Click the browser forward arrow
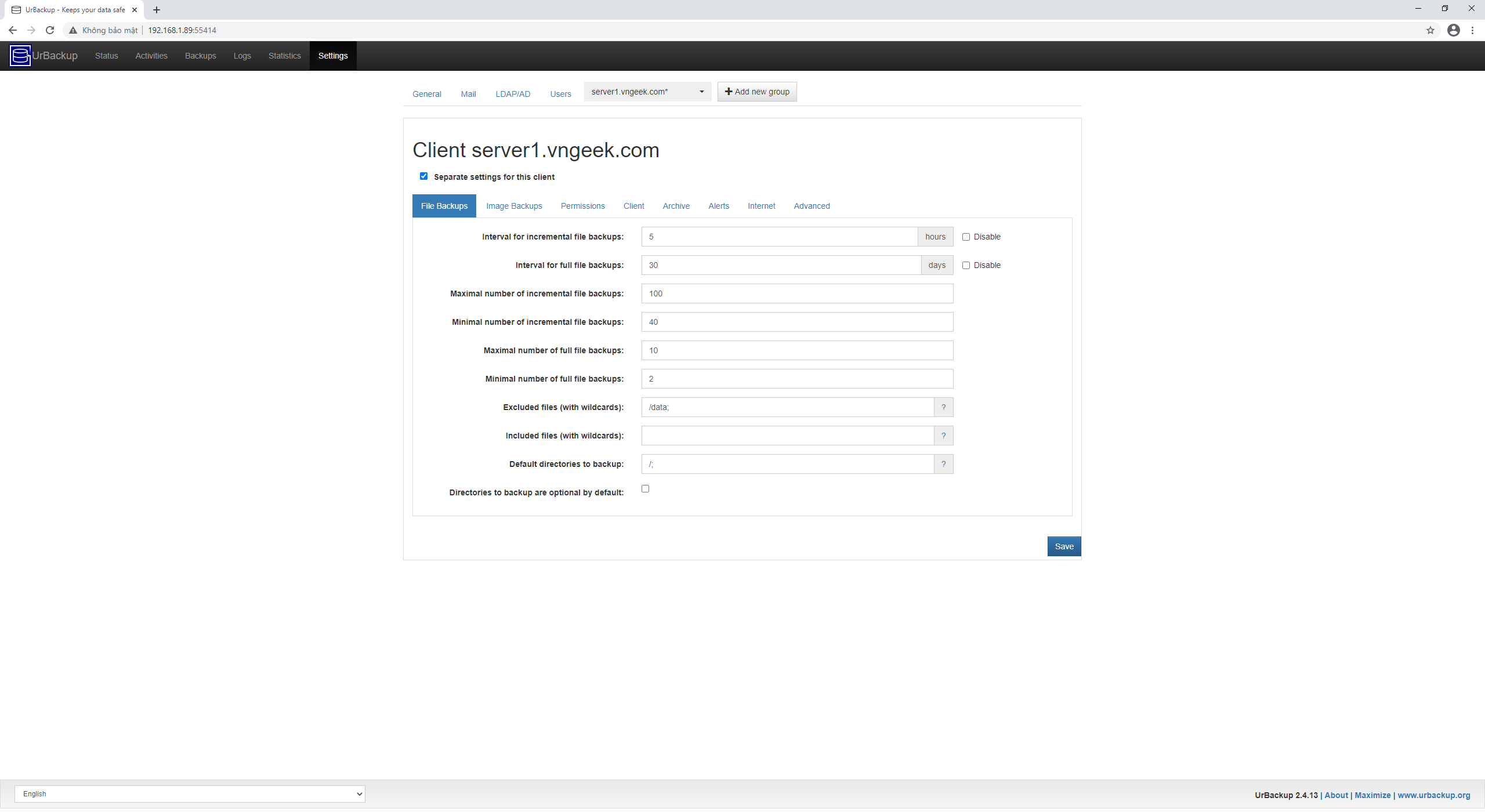The width and height of the screenshot is (1485, 812). (x=31, y=30)
